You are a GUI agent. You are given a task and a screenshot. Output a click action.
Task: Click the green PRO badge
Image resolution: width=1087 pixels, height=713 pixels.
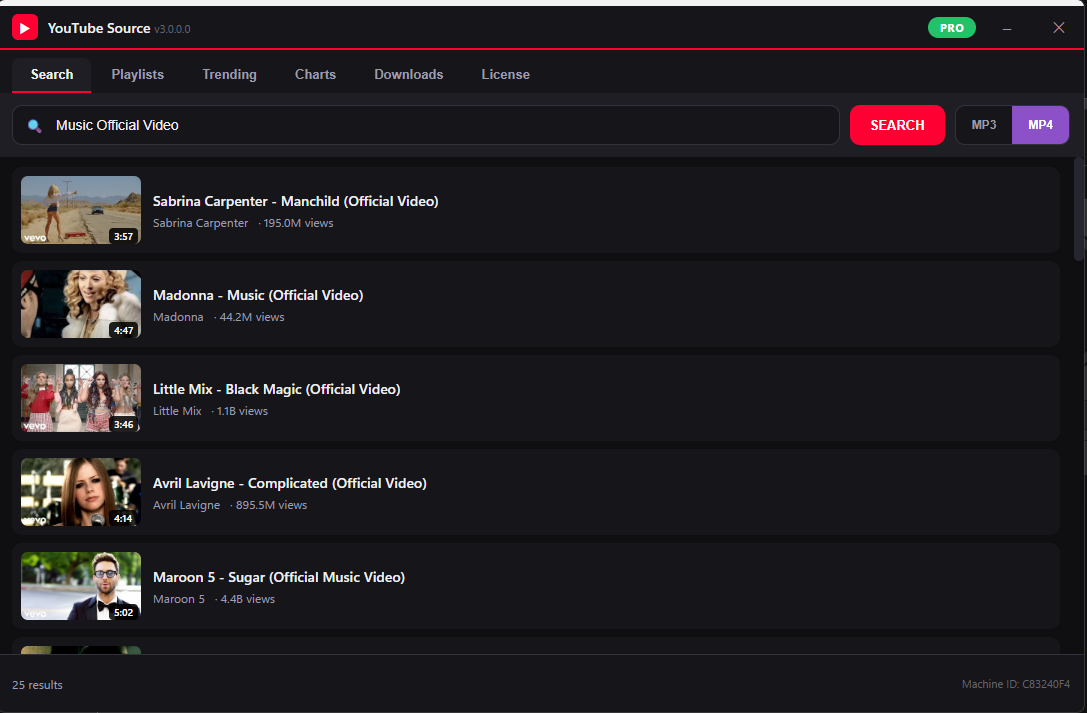coord(951,28)
